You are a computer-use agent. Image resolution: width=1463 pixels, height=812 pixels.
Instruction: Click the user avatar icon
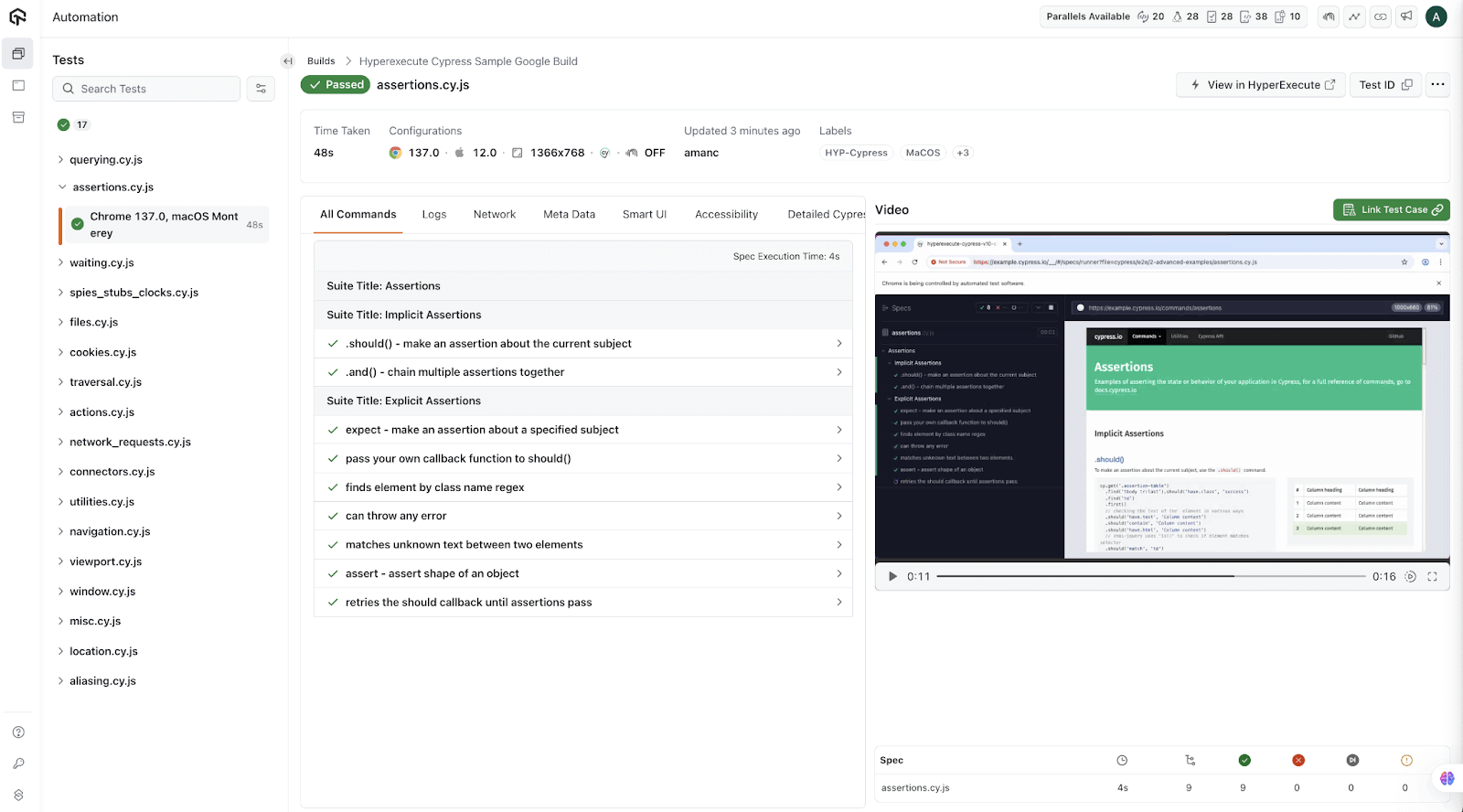1436,16
